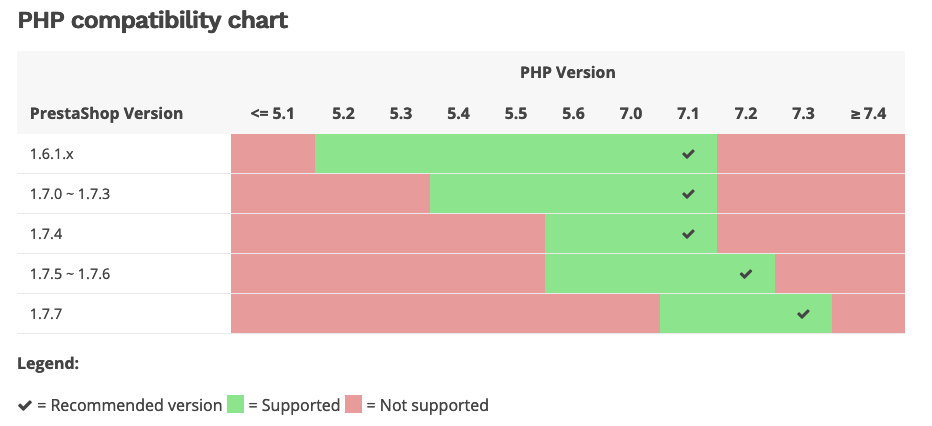Click the green Supported legend swatch

point(235,405)
